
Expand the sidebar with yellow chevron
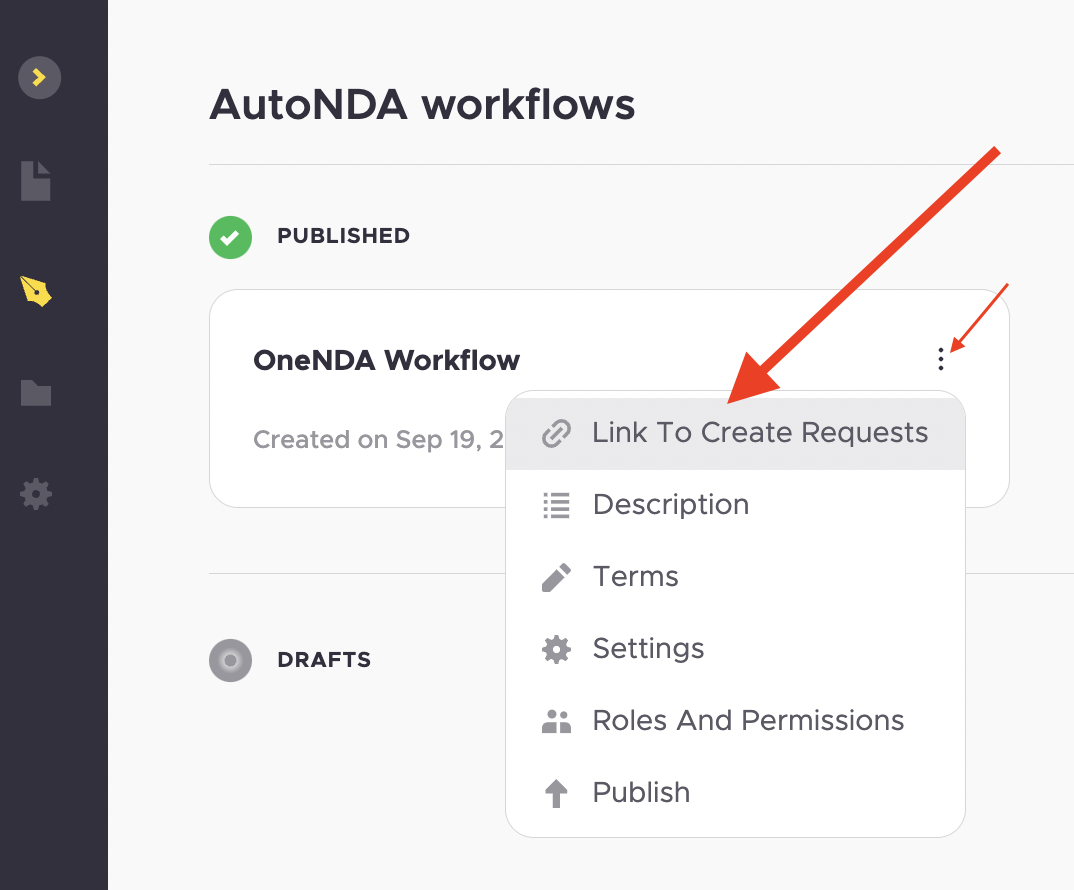39,77
